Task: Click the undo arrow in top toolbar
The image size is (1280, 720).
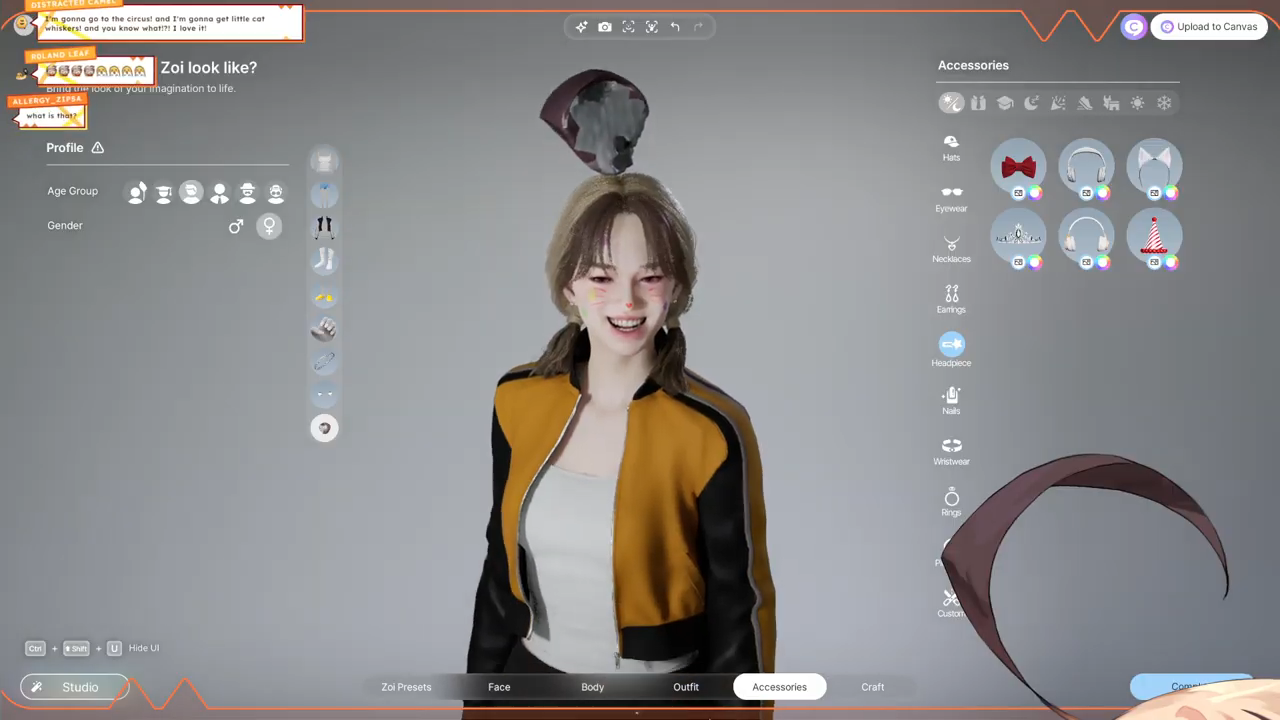Action: [675, 27]
